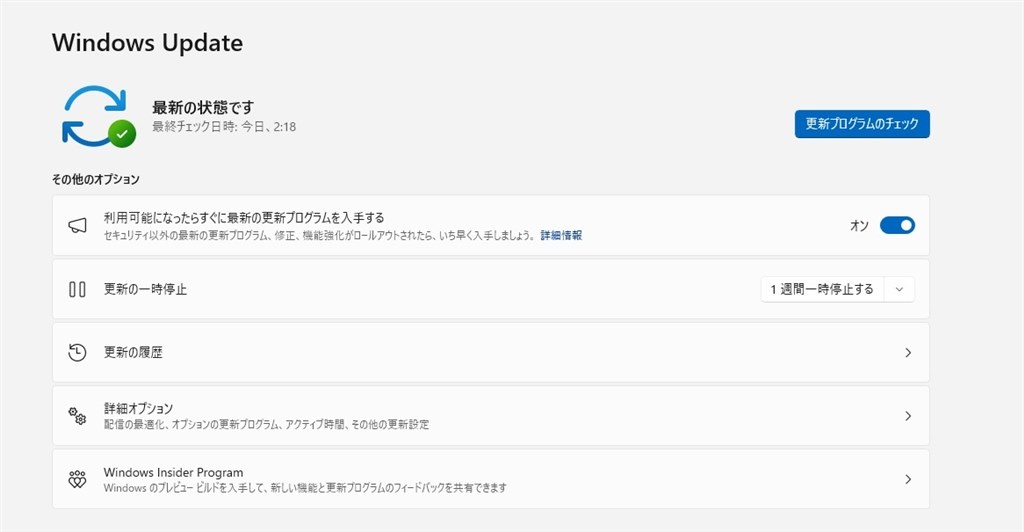Viewport: 1024px width, 532px height.
Task: Click the Windows Update sync status icon
Action: (x=99, y=116)
